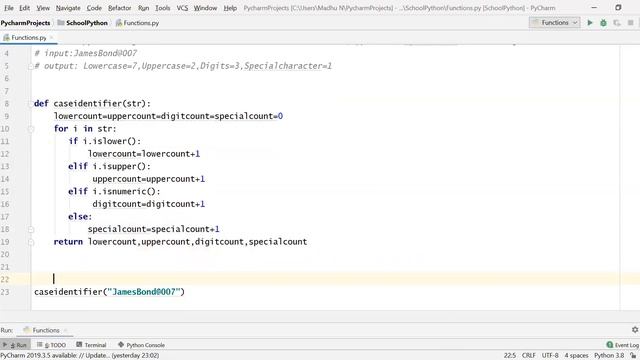Start debugging with the green bug icon
The height and width of the screenshot is (360, 640).
tap(603, 23)
